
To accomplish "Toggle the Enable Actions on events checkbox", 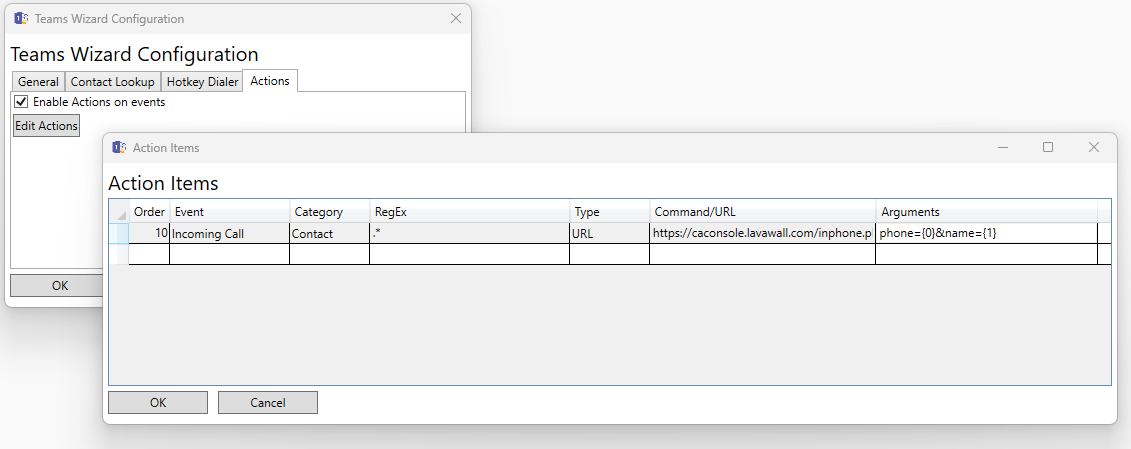I will 21,102.
